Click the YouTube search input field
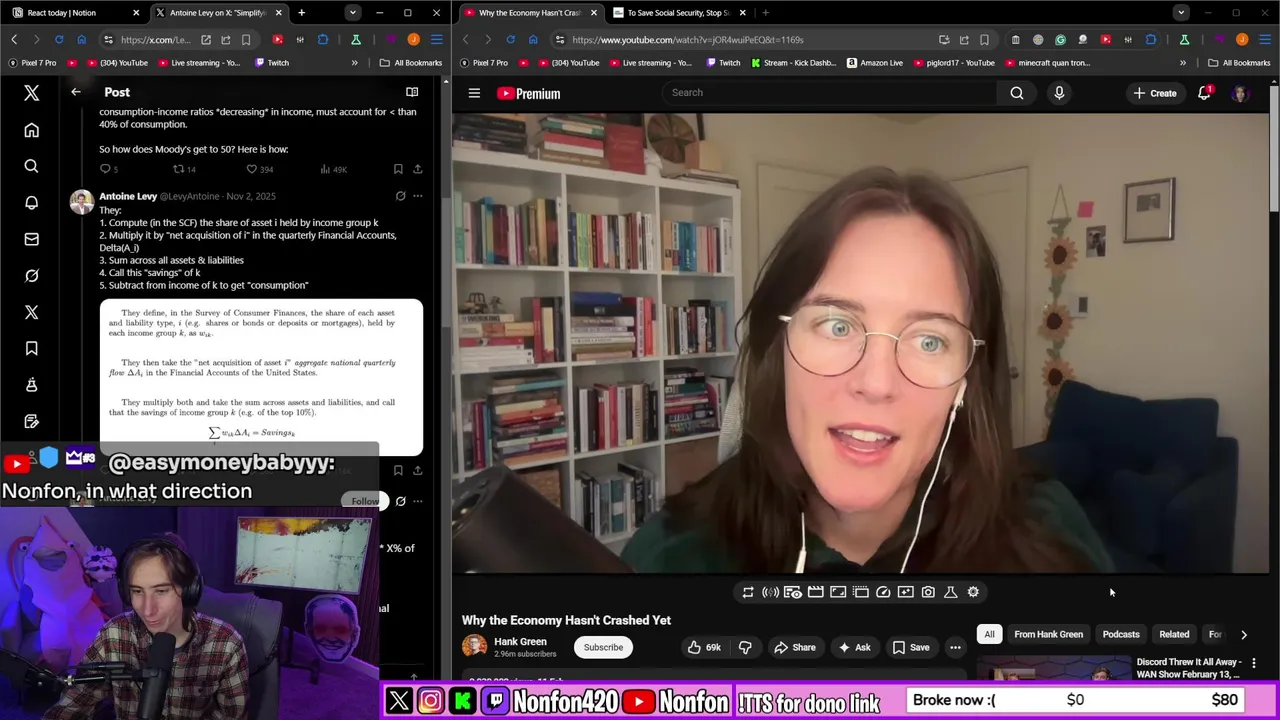 [828, 93]
